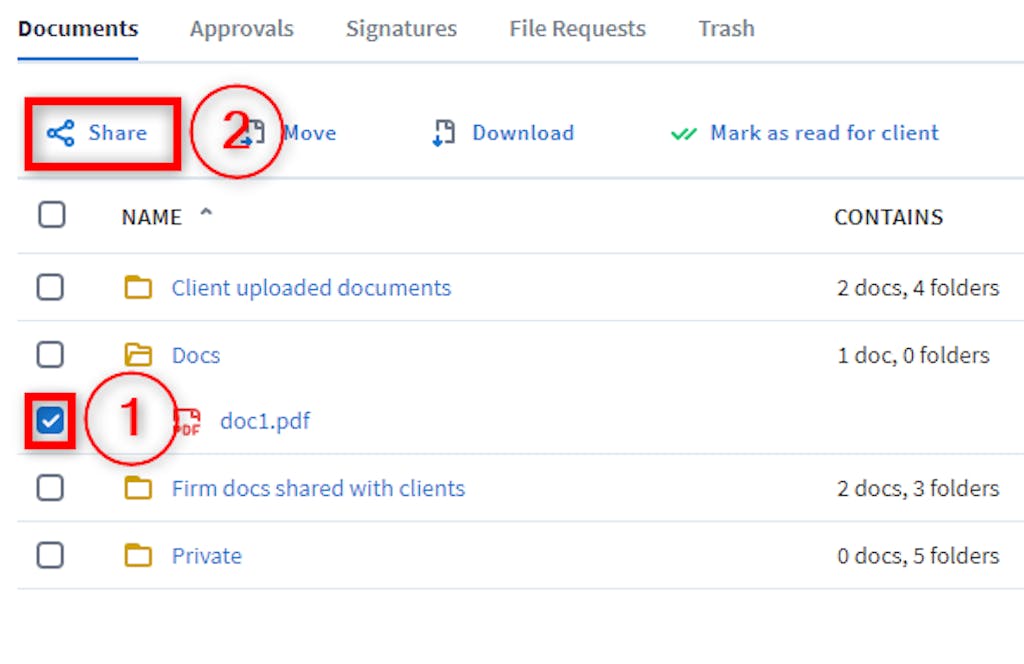1024x664 pixels.
Task: Open the Signatures tab
Action: [401, 29]
